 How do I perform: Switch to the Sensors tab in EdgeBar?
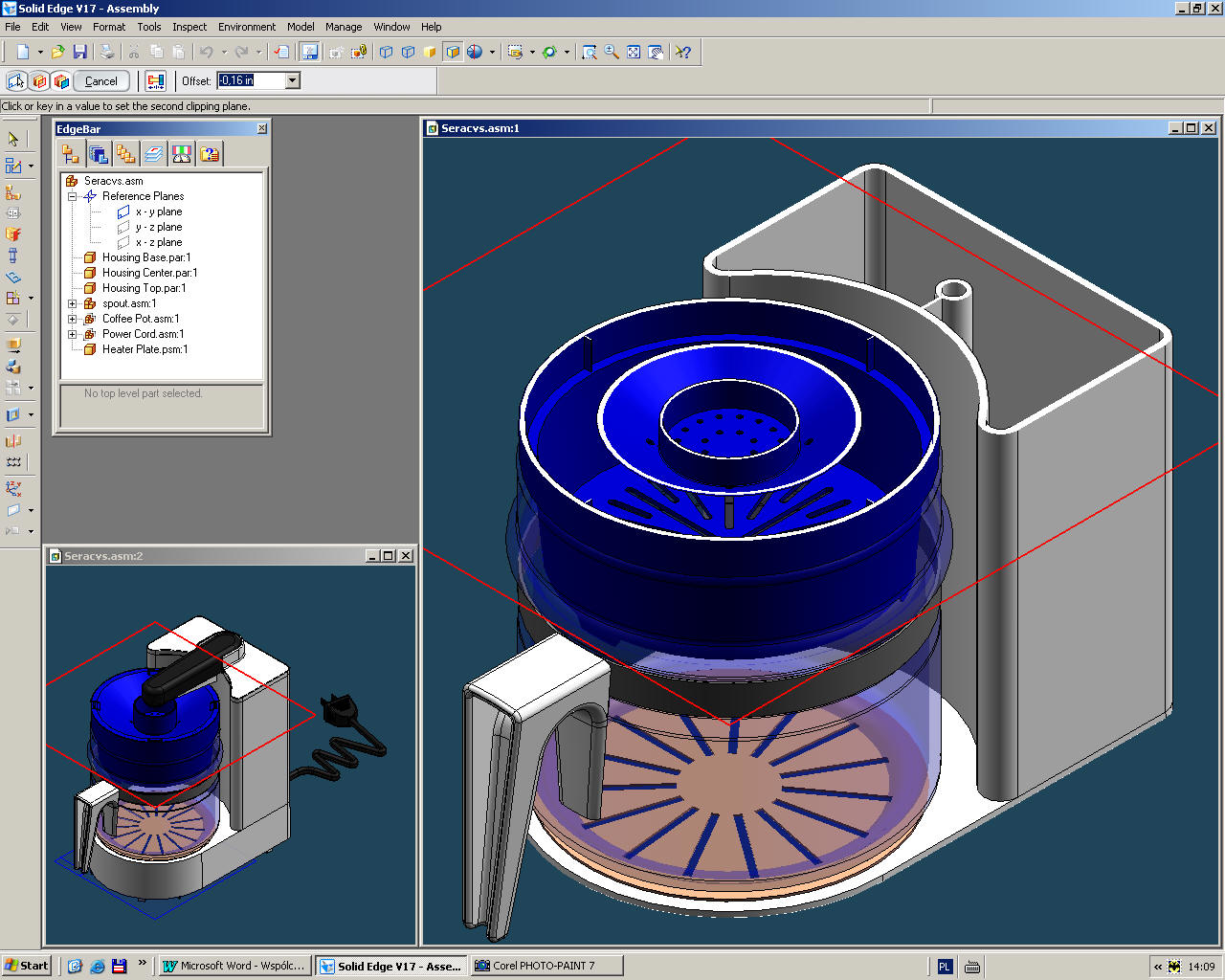tap(181, 153)
